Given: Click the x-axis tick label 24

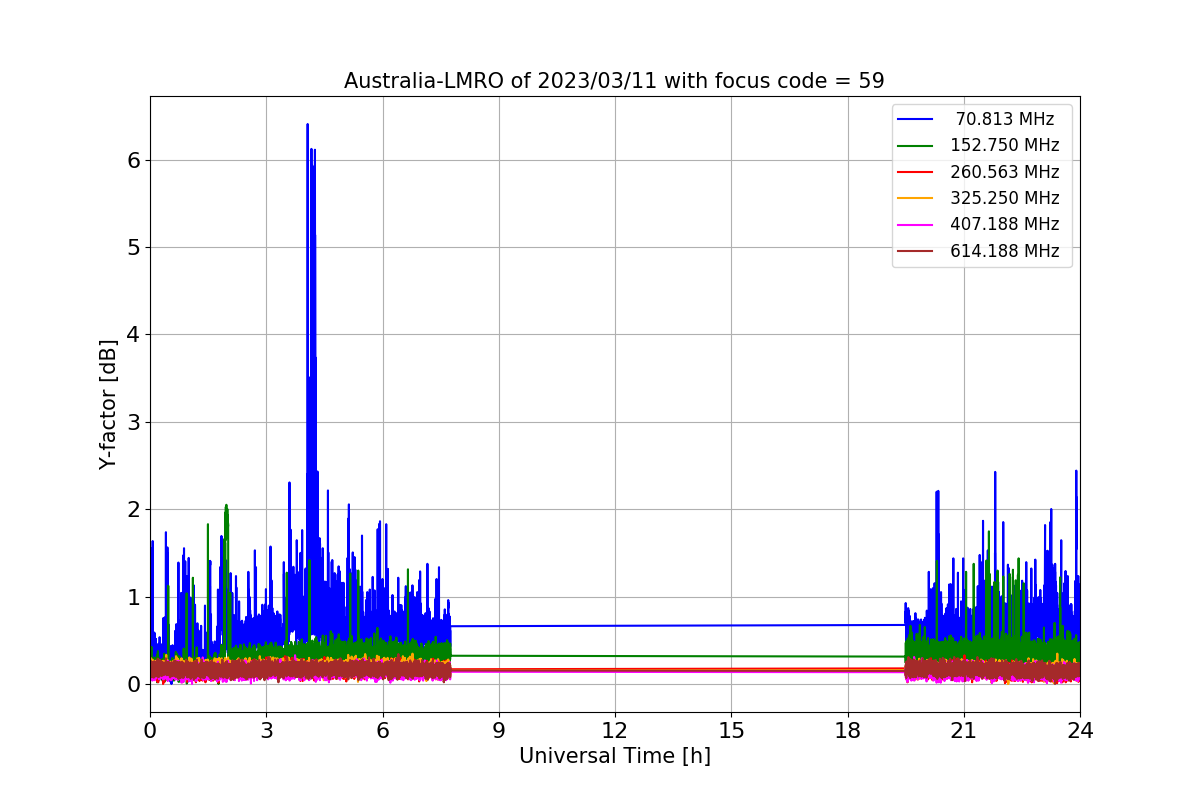Looking at the screenshot, I should tap(1079, 731).
